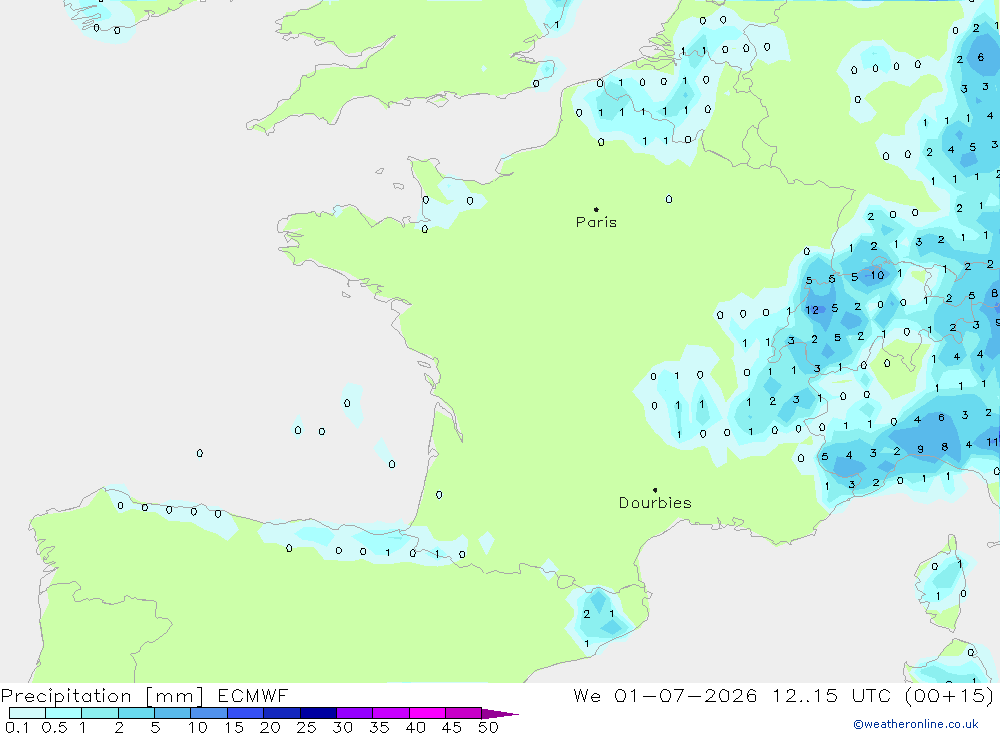Select the medium blue 10 legend swatch
Viewport: 1000px width, 733px height.
pyautogui.click(x=209, y=713)
